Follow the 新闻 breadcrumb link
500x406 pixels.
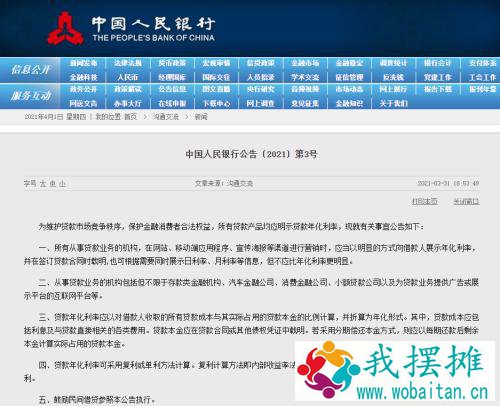coord(201,117)
